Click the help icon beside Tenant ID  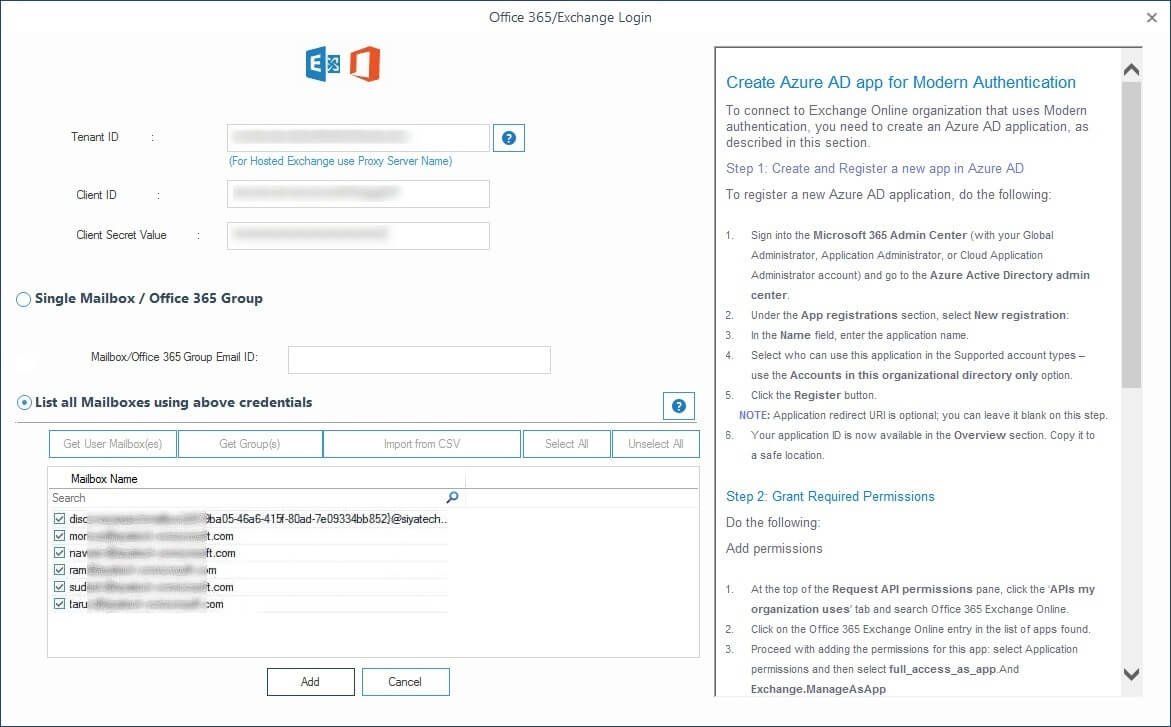tap(509, 138)
